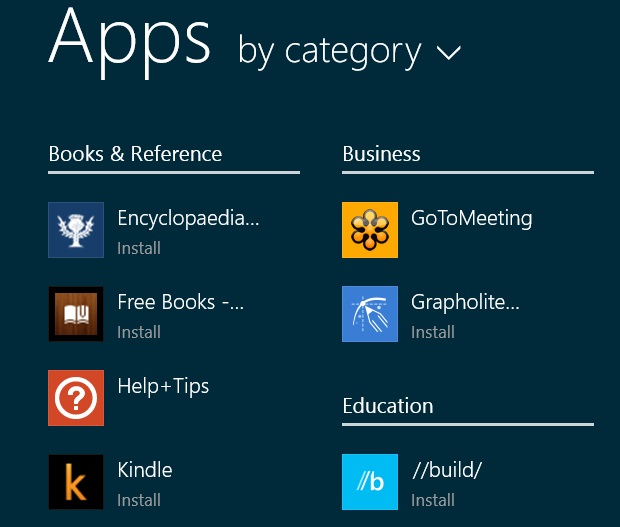Click the Books & Reference category header
Screen dimensions: 620x527
point(135,154)
